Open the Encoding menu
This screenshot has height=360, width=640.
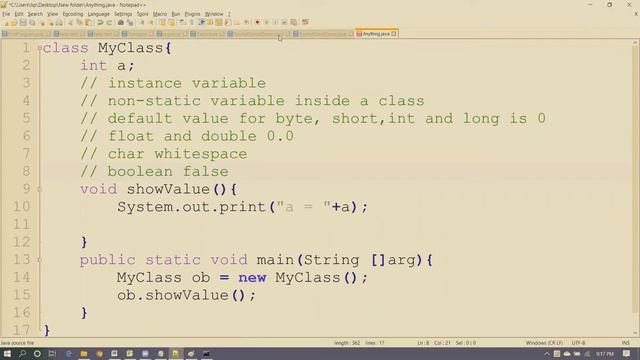[73, 14]
